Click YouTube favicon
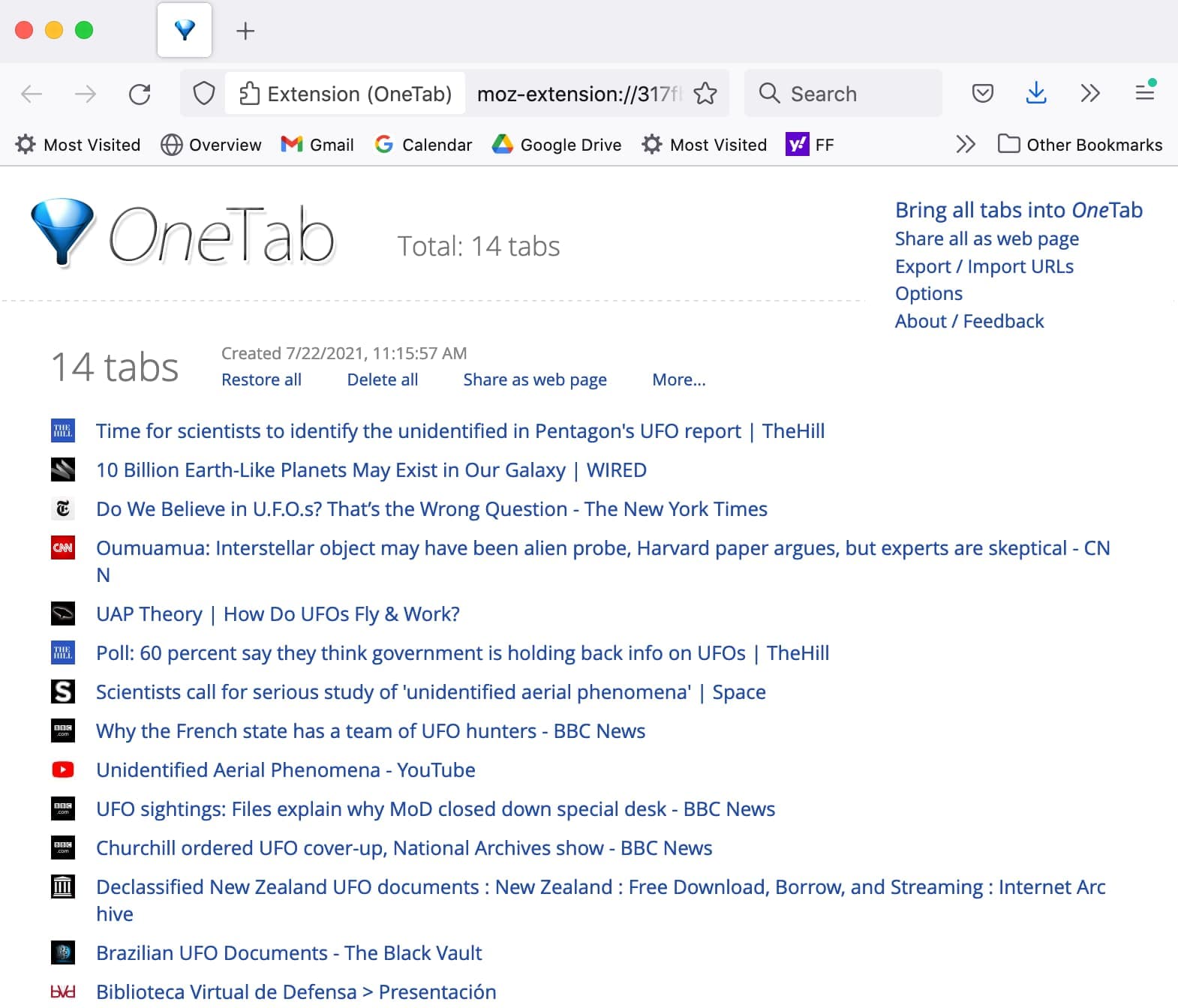The image size is (1178, 1008). point(63,769)
